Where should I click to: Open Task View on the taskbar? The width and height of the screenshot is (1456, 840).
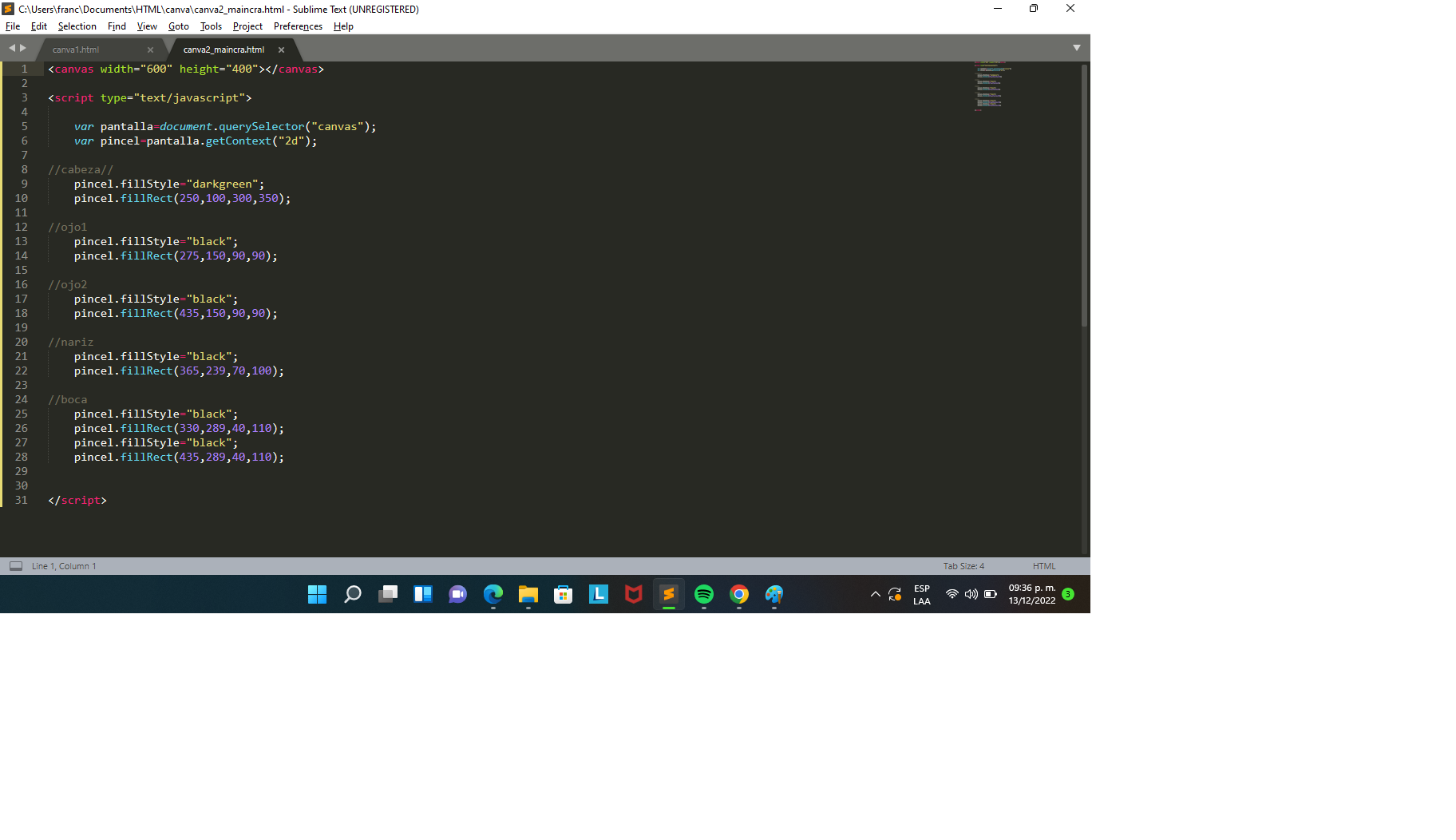[388, 594]
